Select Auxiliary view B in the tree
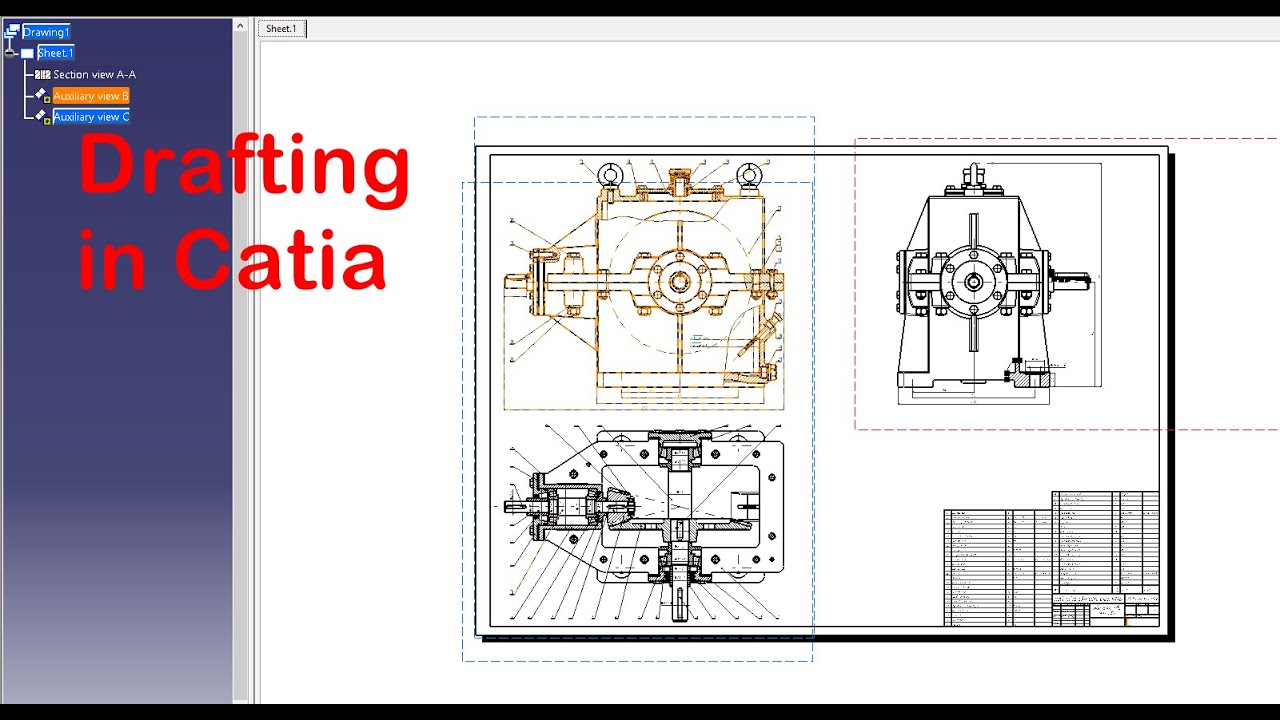This screenshot has height=720, width=1280. (91, 96)
